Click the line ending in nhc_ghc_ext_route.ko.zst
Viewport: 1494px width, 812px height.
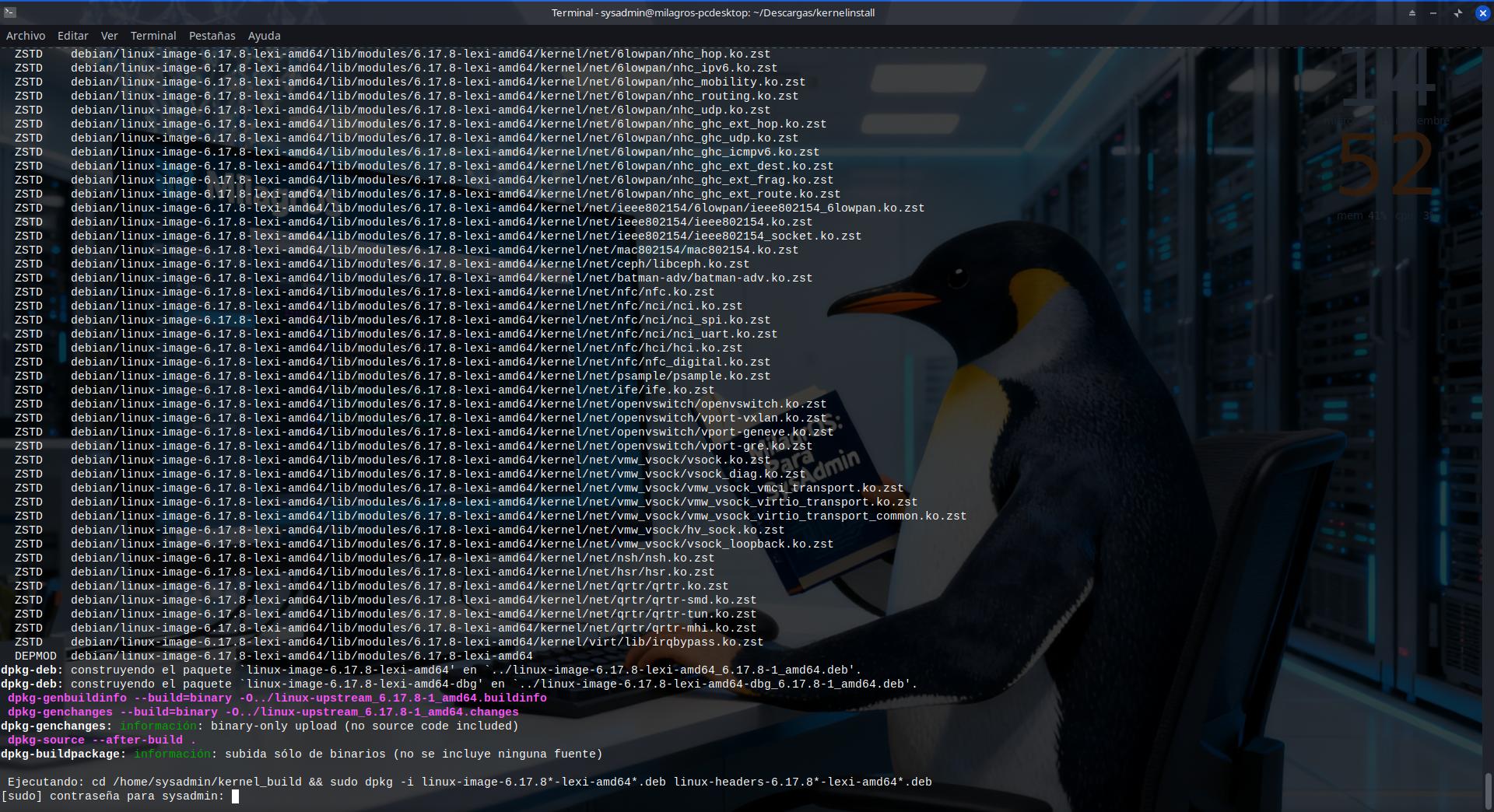click(427, 194)
